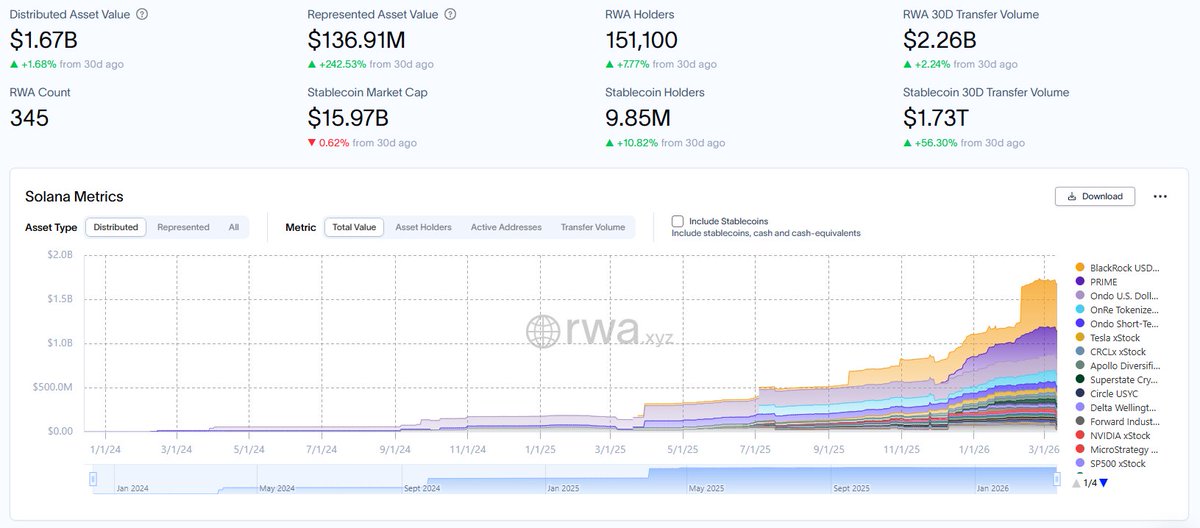The width and height of the screenshot is (1200, 528).
Task: Click the $1.73T stablecoin transfer volume
Action: pos(938,118)
